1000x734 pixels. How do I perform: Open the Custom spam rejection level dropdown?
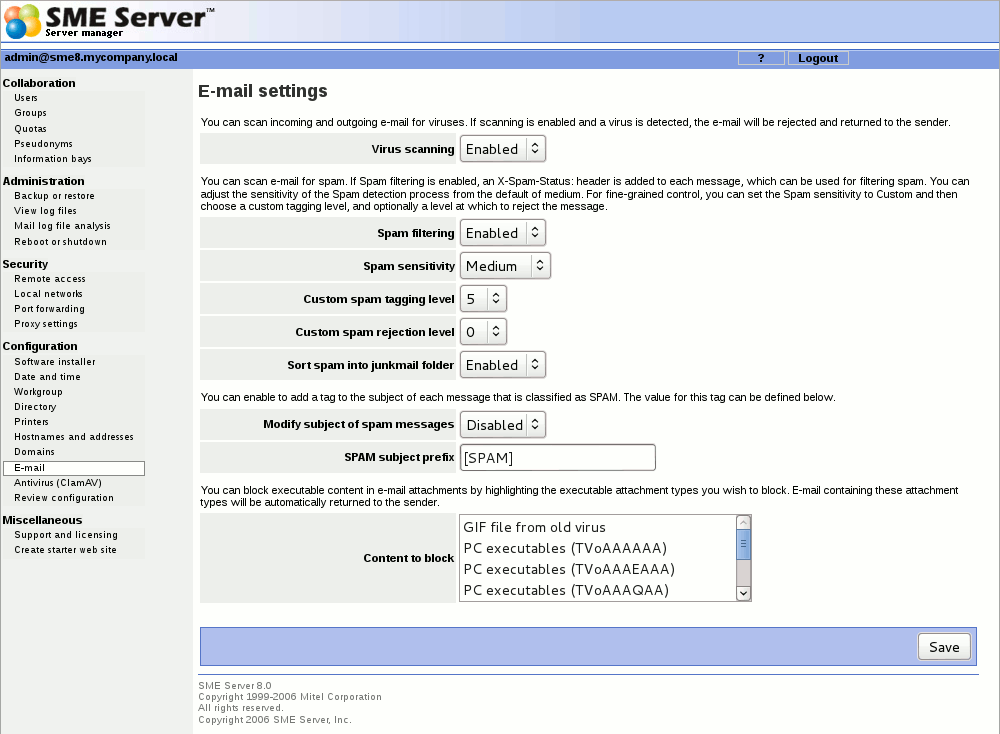tap(483, 332)
